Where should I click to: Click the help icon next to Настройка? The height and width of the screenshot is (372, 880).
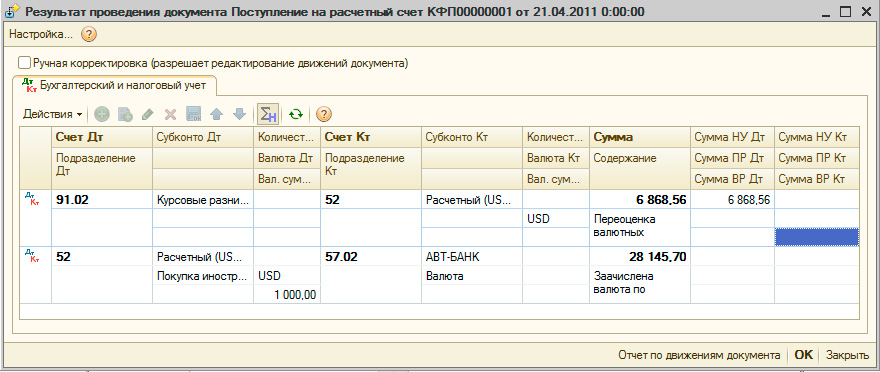pyautogui.click(x=89, y=35)
